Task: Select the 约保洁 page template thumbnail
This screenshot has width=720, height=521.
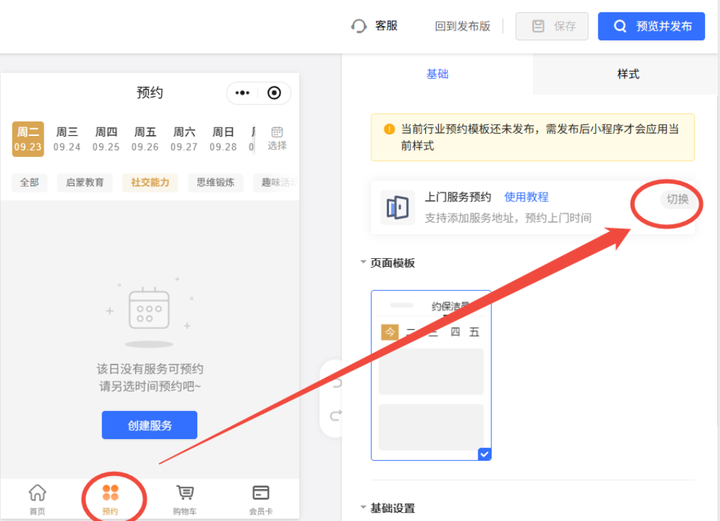Action: click(431, 375)
